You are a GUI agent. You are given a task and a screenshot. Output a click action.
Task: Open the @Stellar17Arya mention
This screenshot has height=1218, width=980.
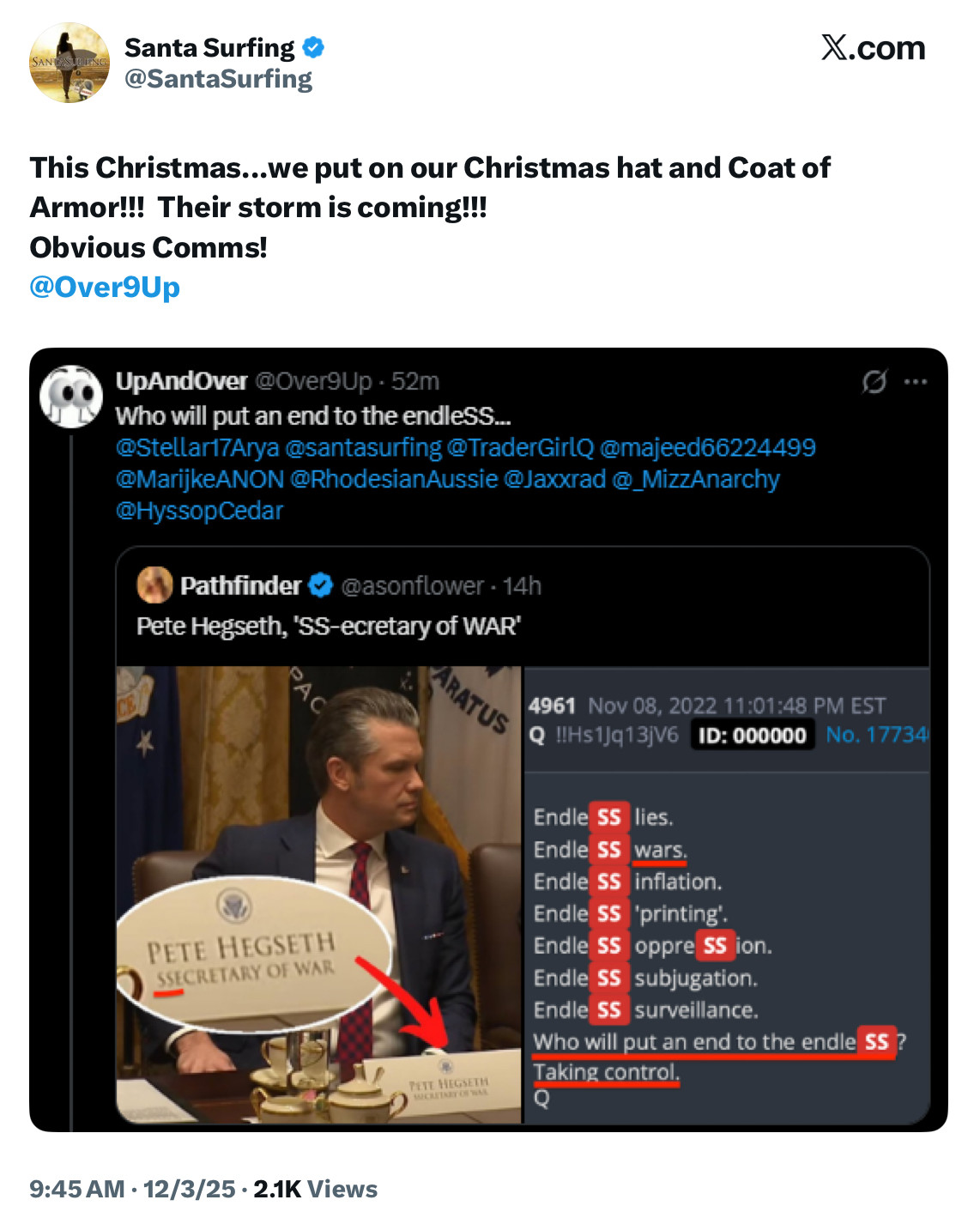tap(197, 447)
